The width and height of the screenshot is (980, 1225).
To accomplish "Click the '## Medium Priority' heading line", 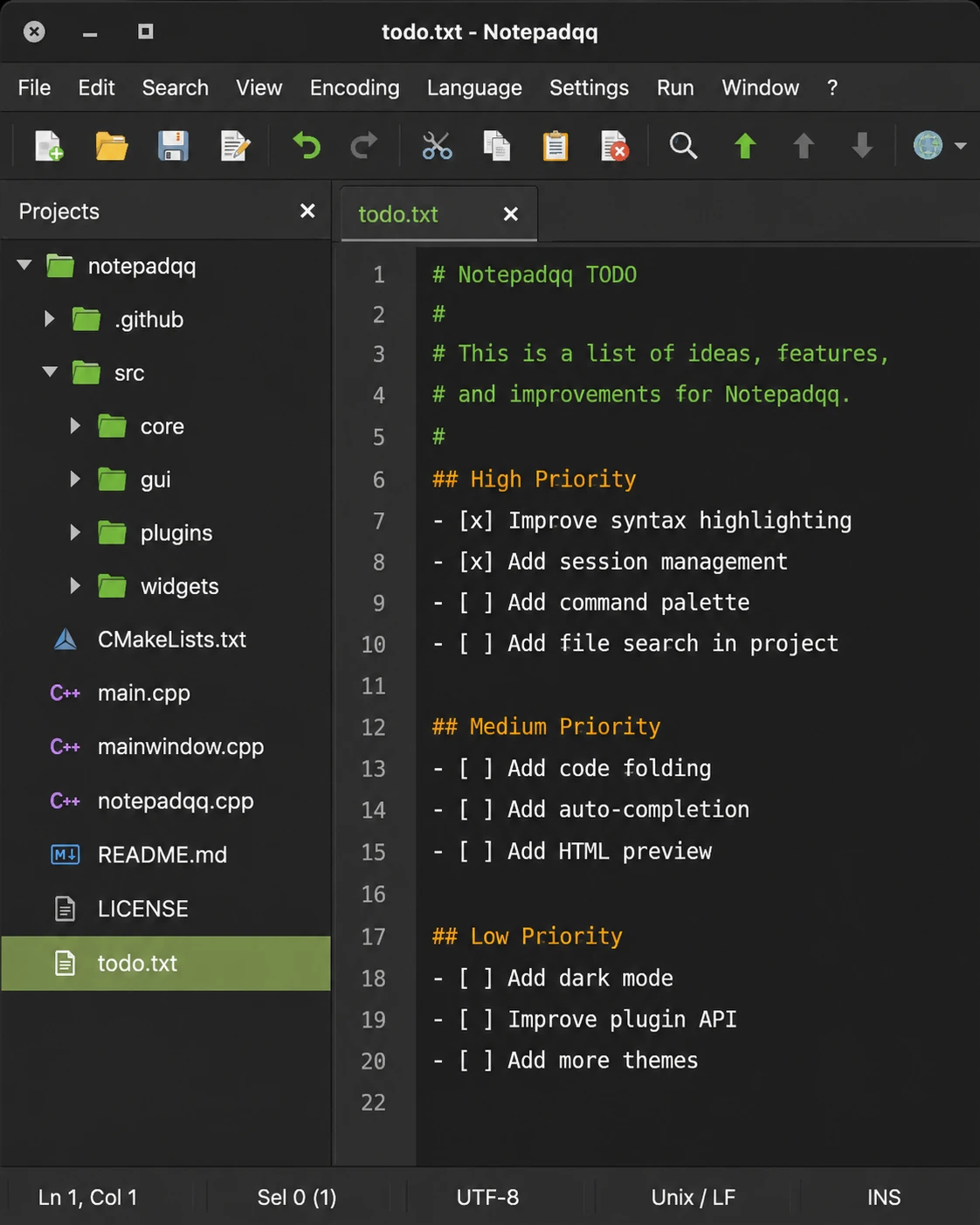I will [x=547, y=726].
